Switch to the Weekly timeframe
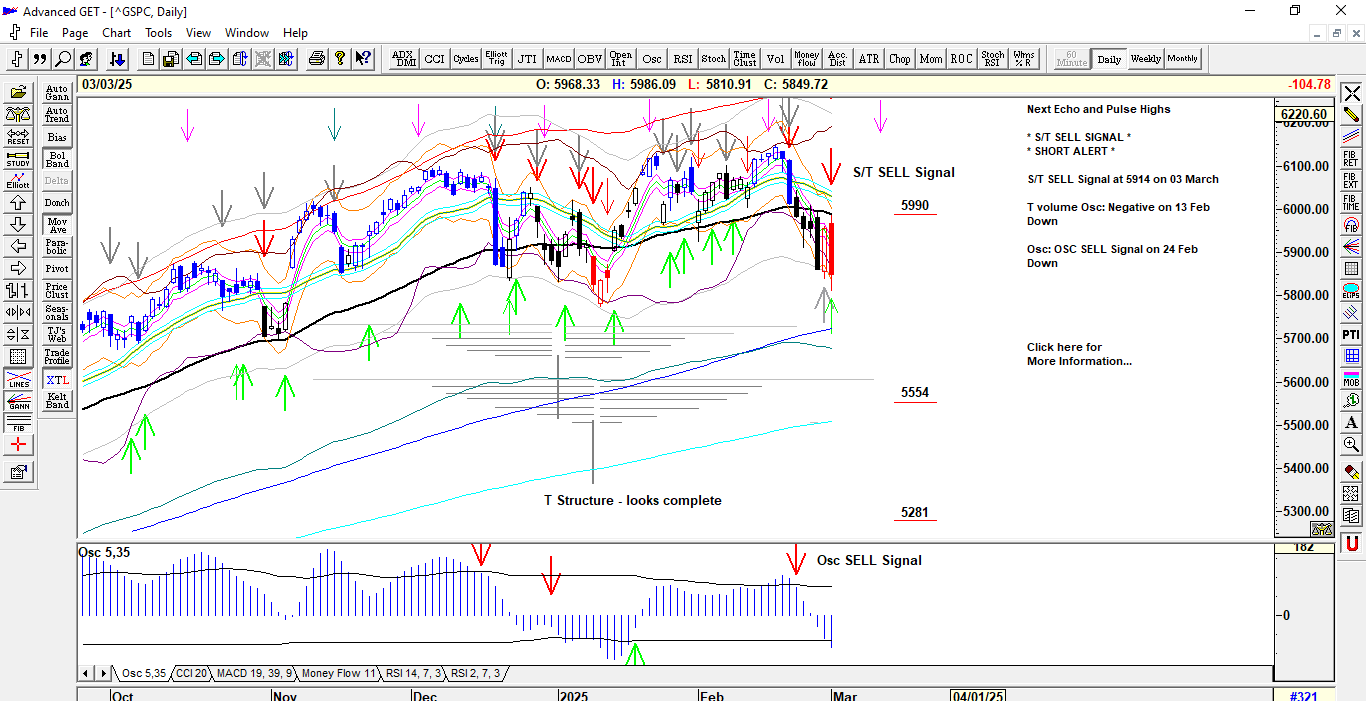 (1145, 59)
